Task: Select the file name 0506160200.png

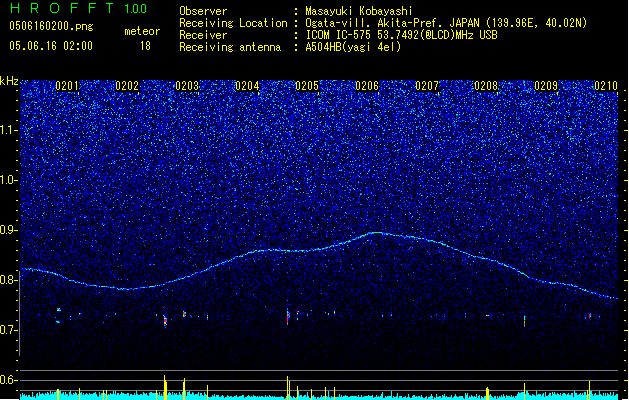Action: 51,27
